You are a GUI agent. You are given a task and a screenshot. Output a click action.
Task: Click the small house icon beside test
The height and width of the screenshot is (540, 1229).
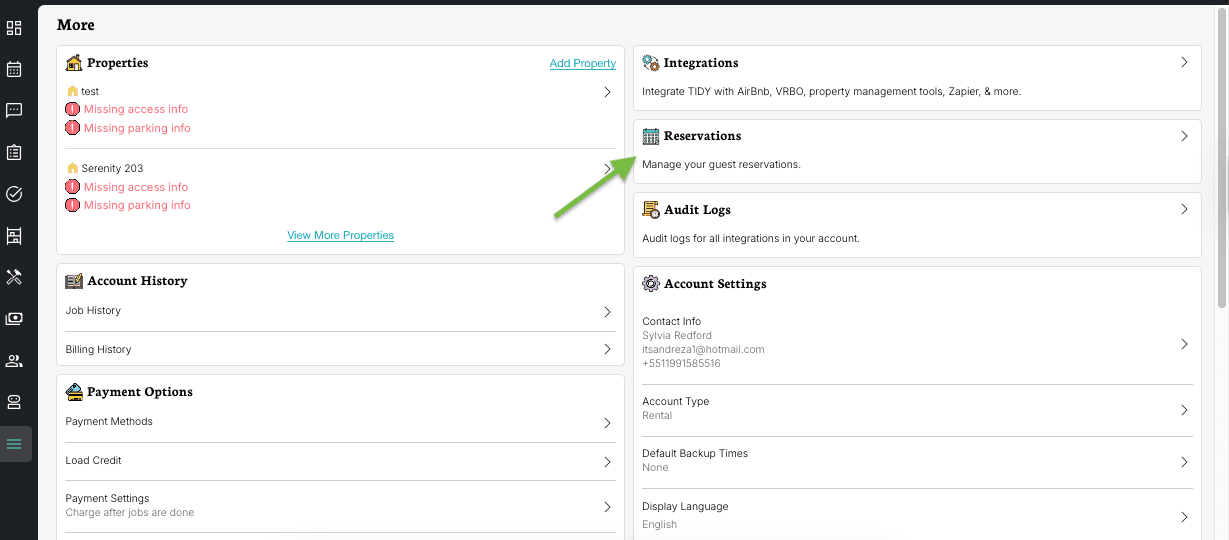coord(72,91)
